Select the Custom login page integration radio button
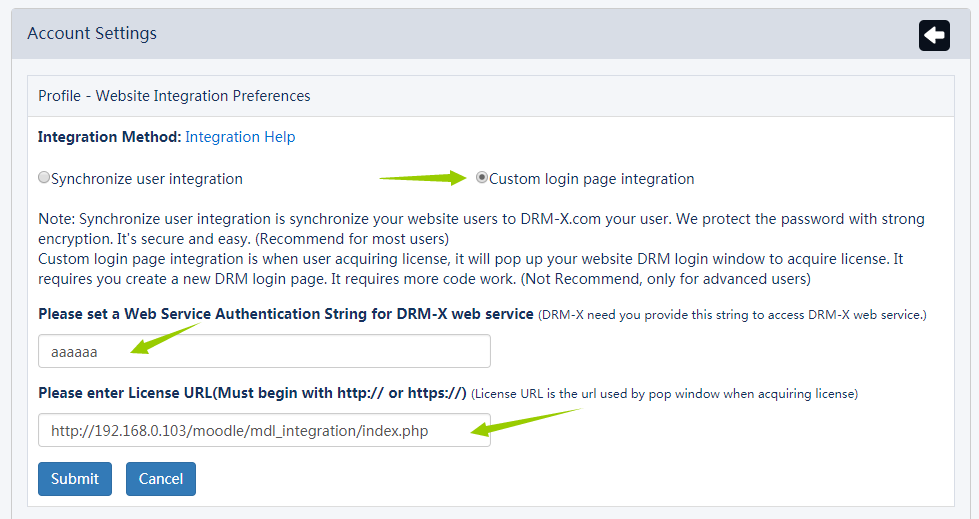Viewport: 979px width, 519px height. [x=482, y=178]
